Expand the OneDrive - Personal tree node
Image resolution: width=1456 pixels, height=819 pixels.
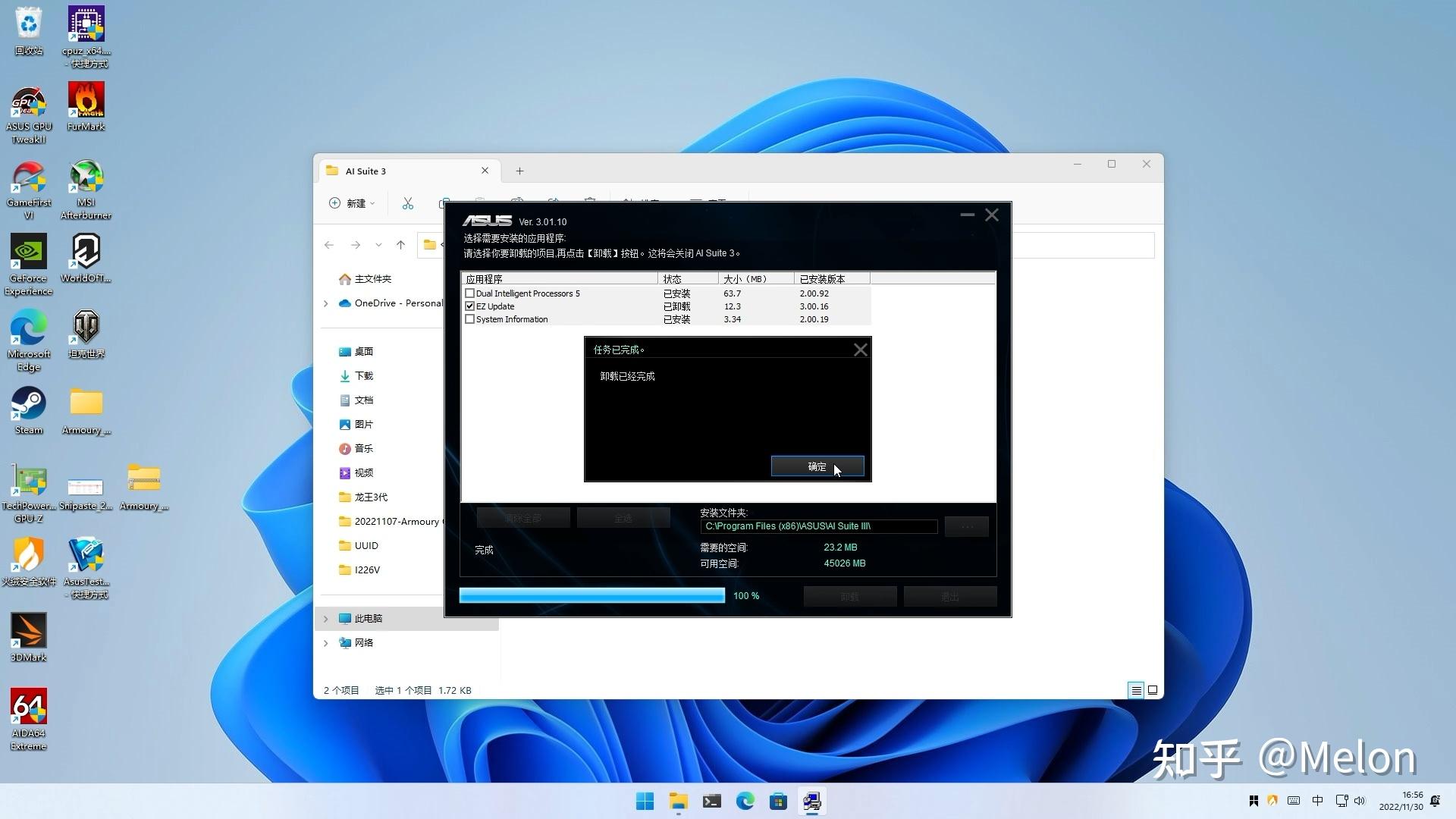[x=326, y=303]
